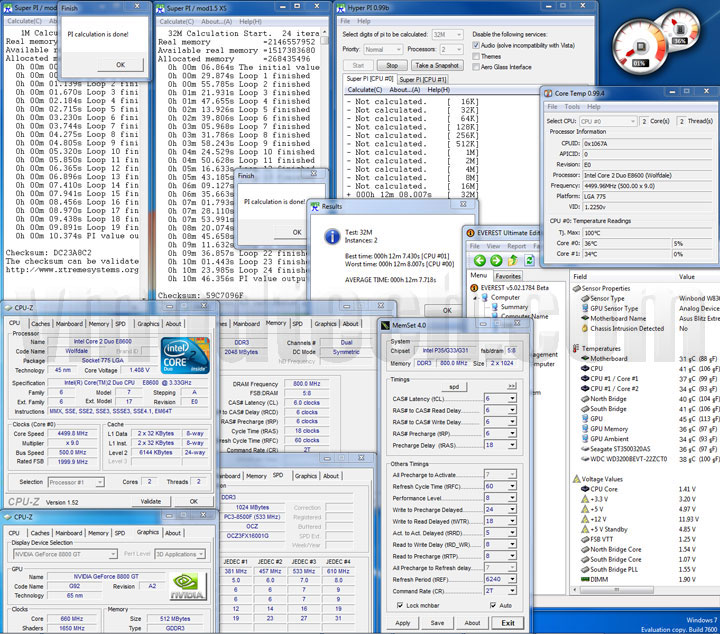Click the Chassis Intrusion Detected icon
720x634 pixels.
tap(585, 329)
